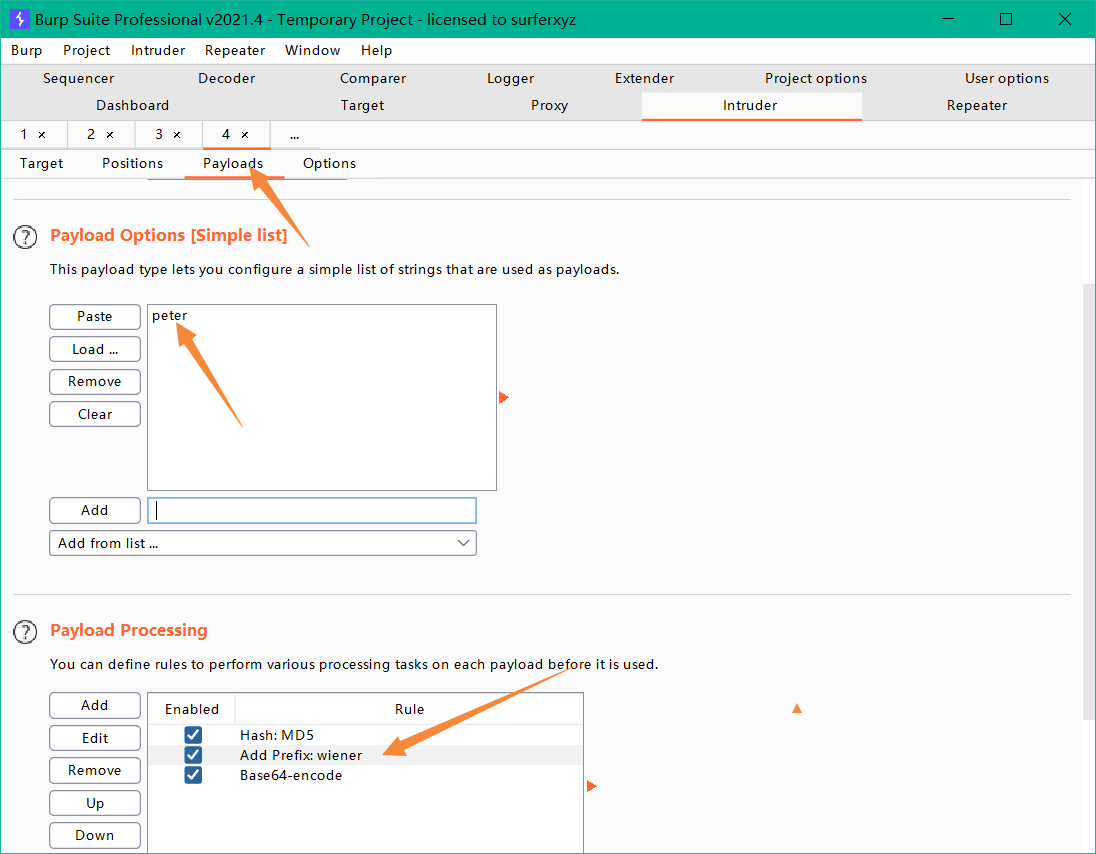Open the Intruder Target sub-tab
This screenshot has width=1096, height=854.
coord(41,164)
